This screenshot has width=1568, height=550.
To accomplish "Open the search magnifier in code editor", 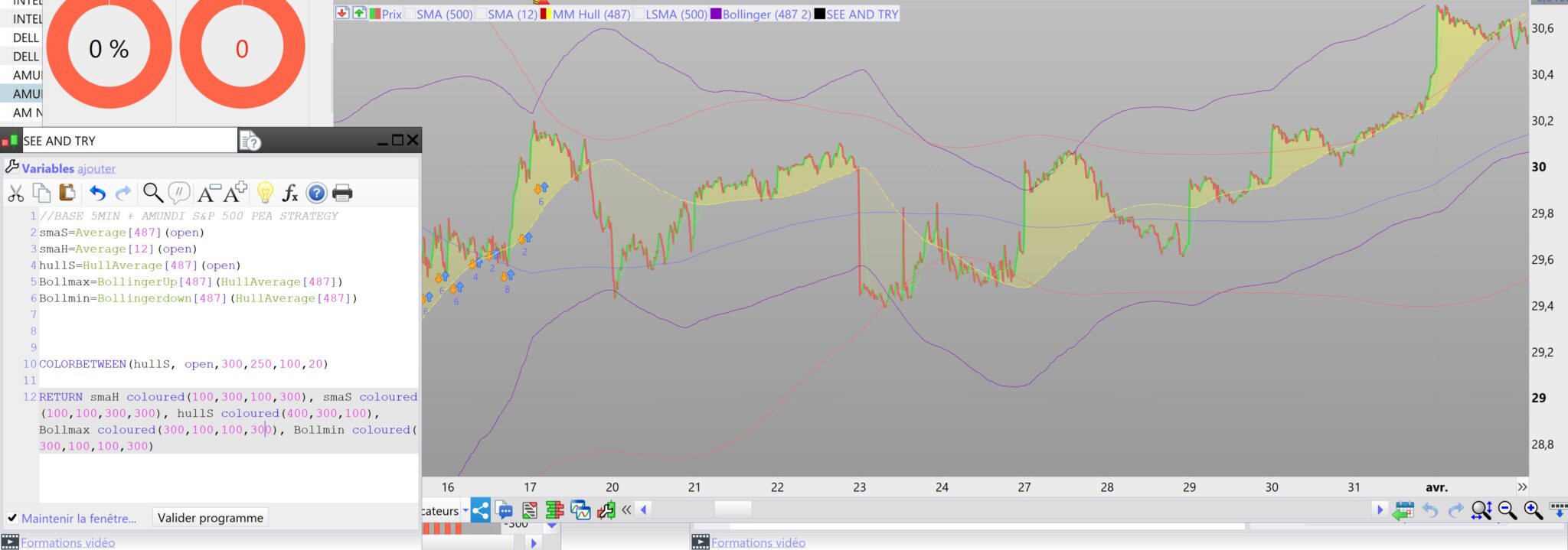I will pyautogui.click(x=152, y=193).
